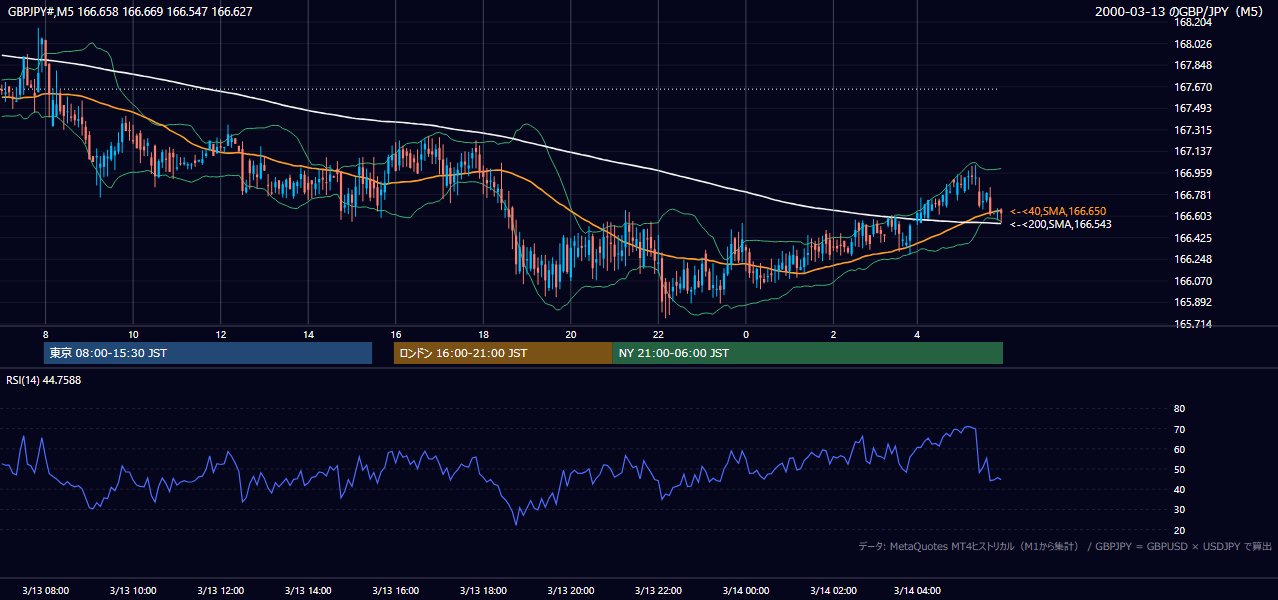Click RSI level 50 on the scale
The height and width of the screenshot is (600, 1278).
tap(1179, 469)
